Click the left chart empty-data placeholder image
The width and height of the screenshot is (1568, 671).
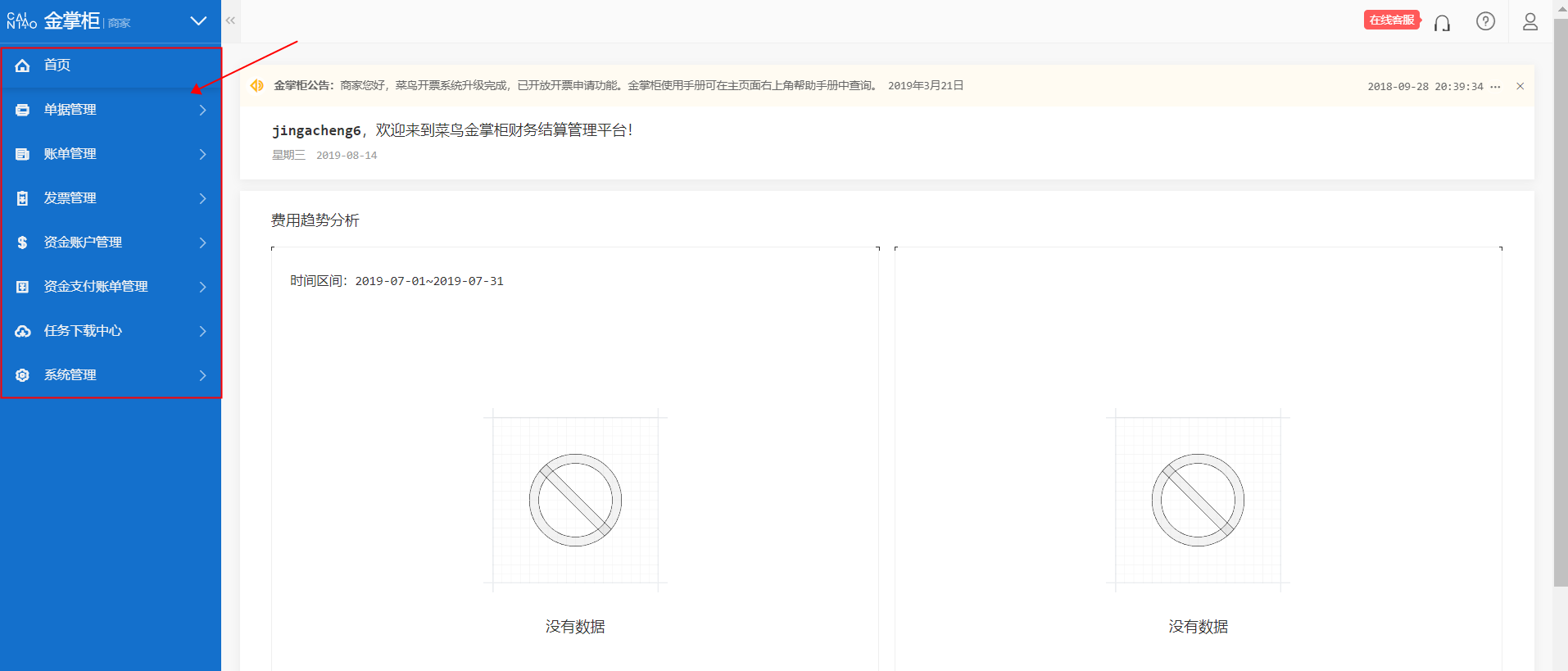(x=575, y=500)
